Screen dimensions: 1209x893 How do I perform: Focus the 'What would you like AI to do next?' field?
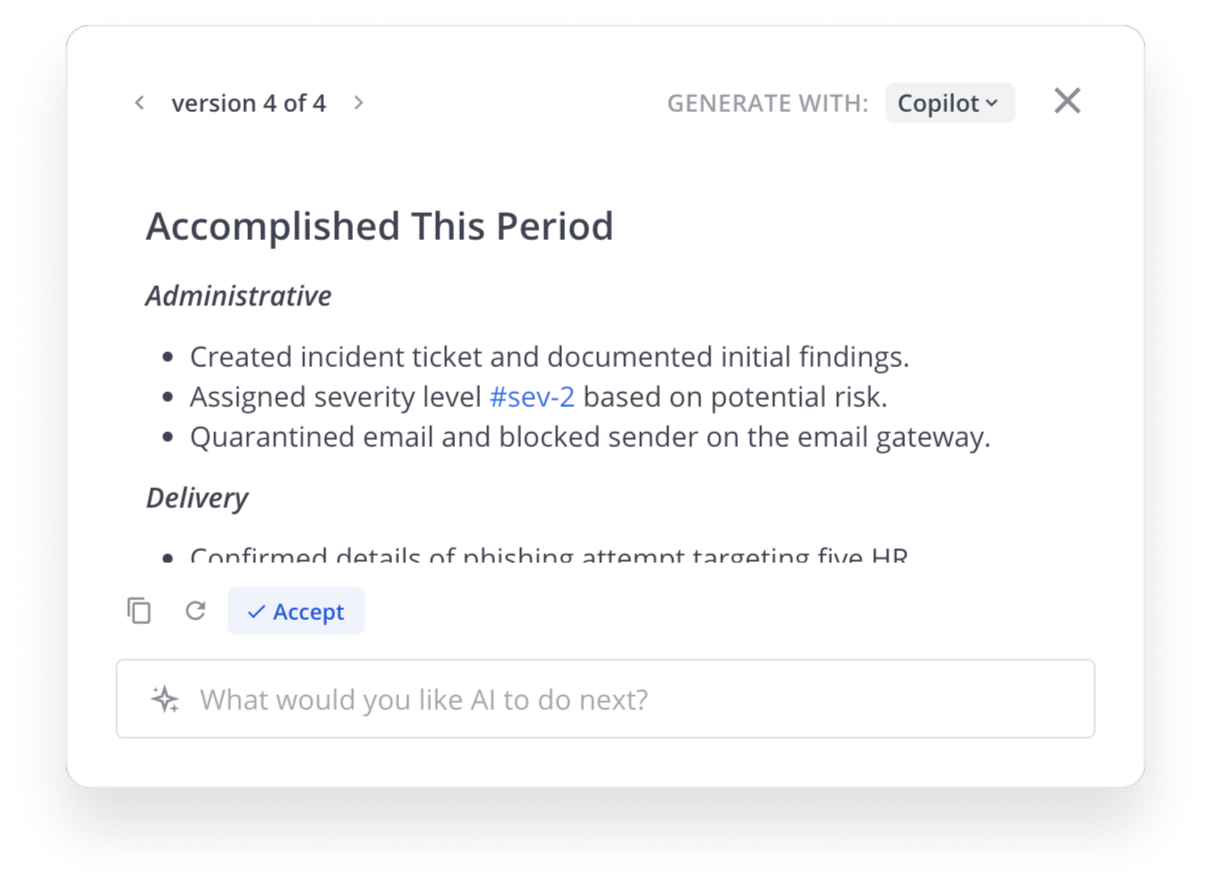pyautogui.click(x=605, y=699)
